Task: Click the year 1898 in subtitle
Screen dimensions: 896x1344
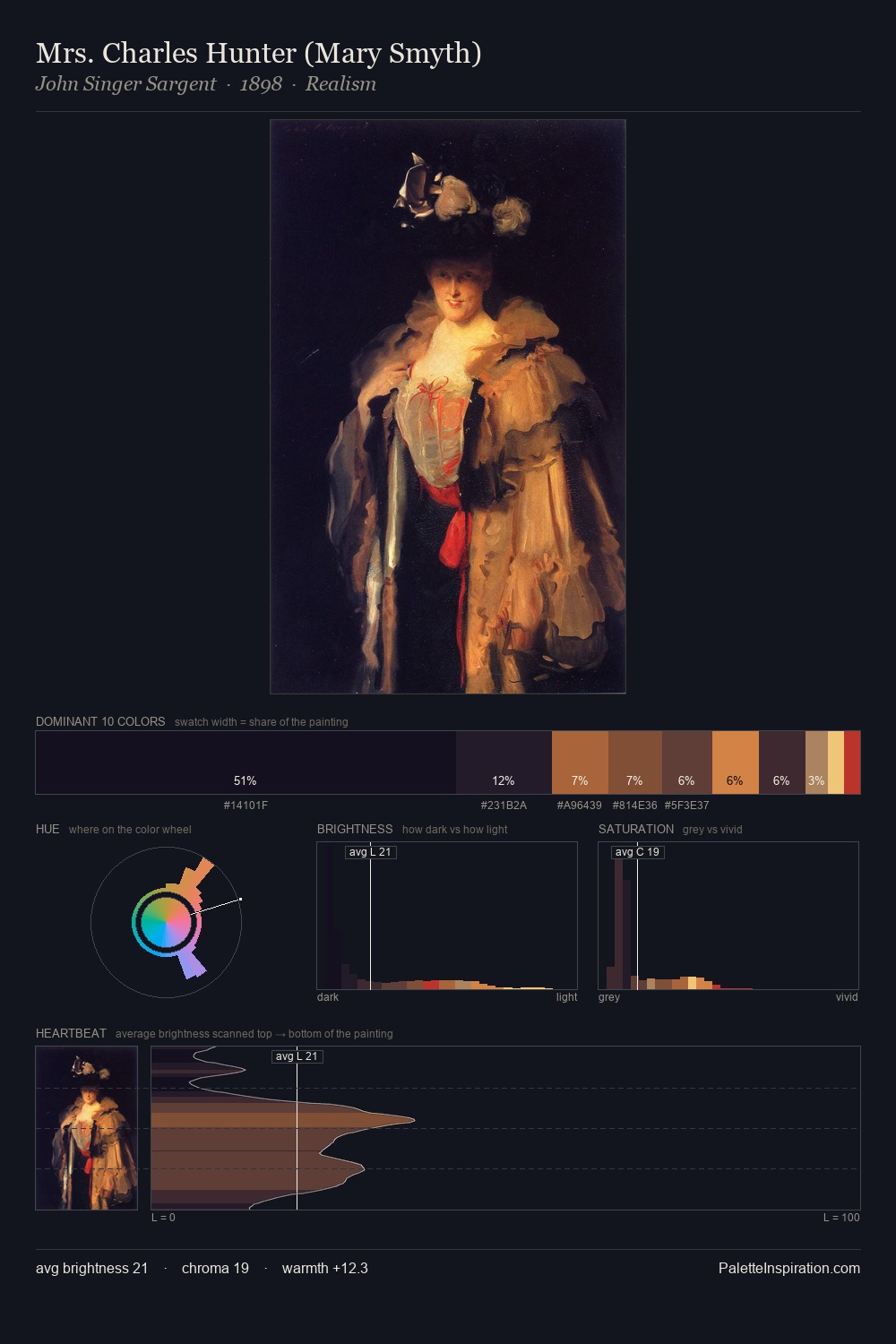Action: click(x=261, y=84)
